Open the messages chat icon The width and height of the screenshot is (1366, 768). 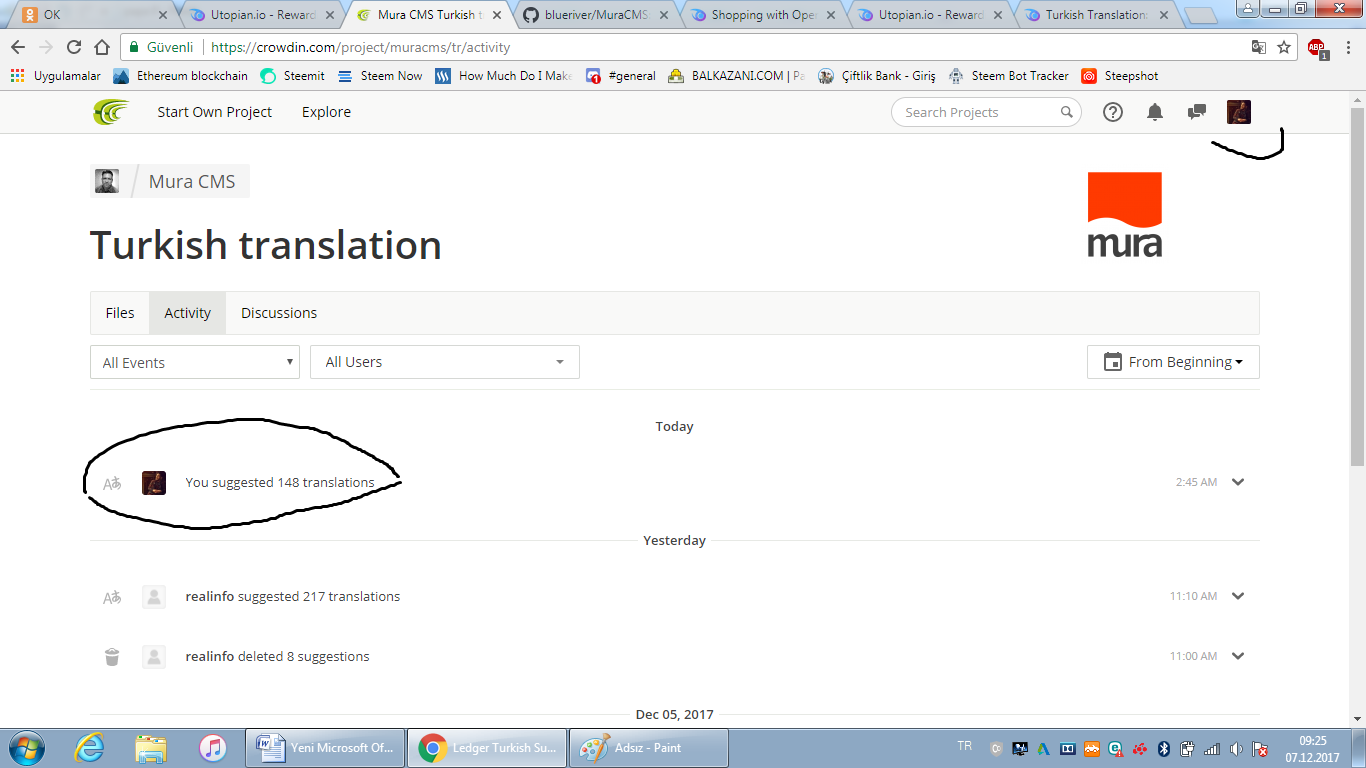[x=1196, y=112]
